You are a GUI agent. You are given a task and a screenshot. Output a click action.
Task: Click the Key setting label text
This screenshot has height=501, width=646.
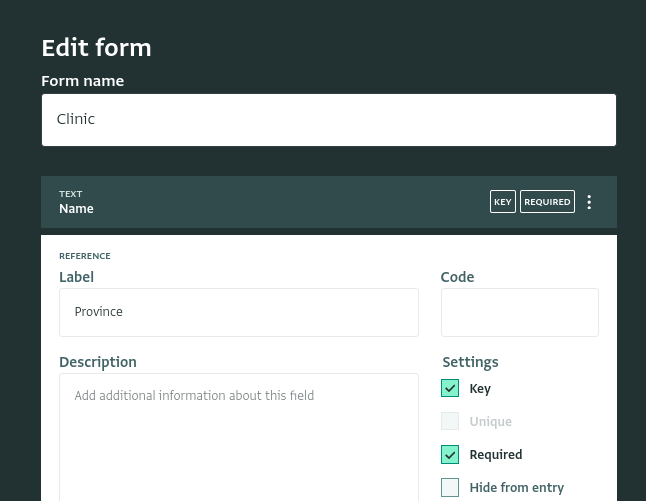(x=480, y=389)
